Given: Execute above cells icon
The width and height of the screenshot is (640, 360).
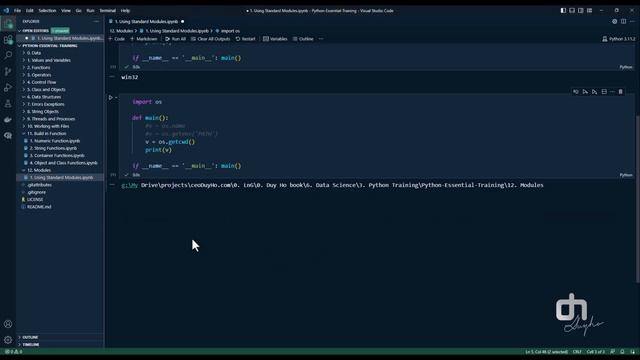Looking at the screenshot, I should point(585,92).
